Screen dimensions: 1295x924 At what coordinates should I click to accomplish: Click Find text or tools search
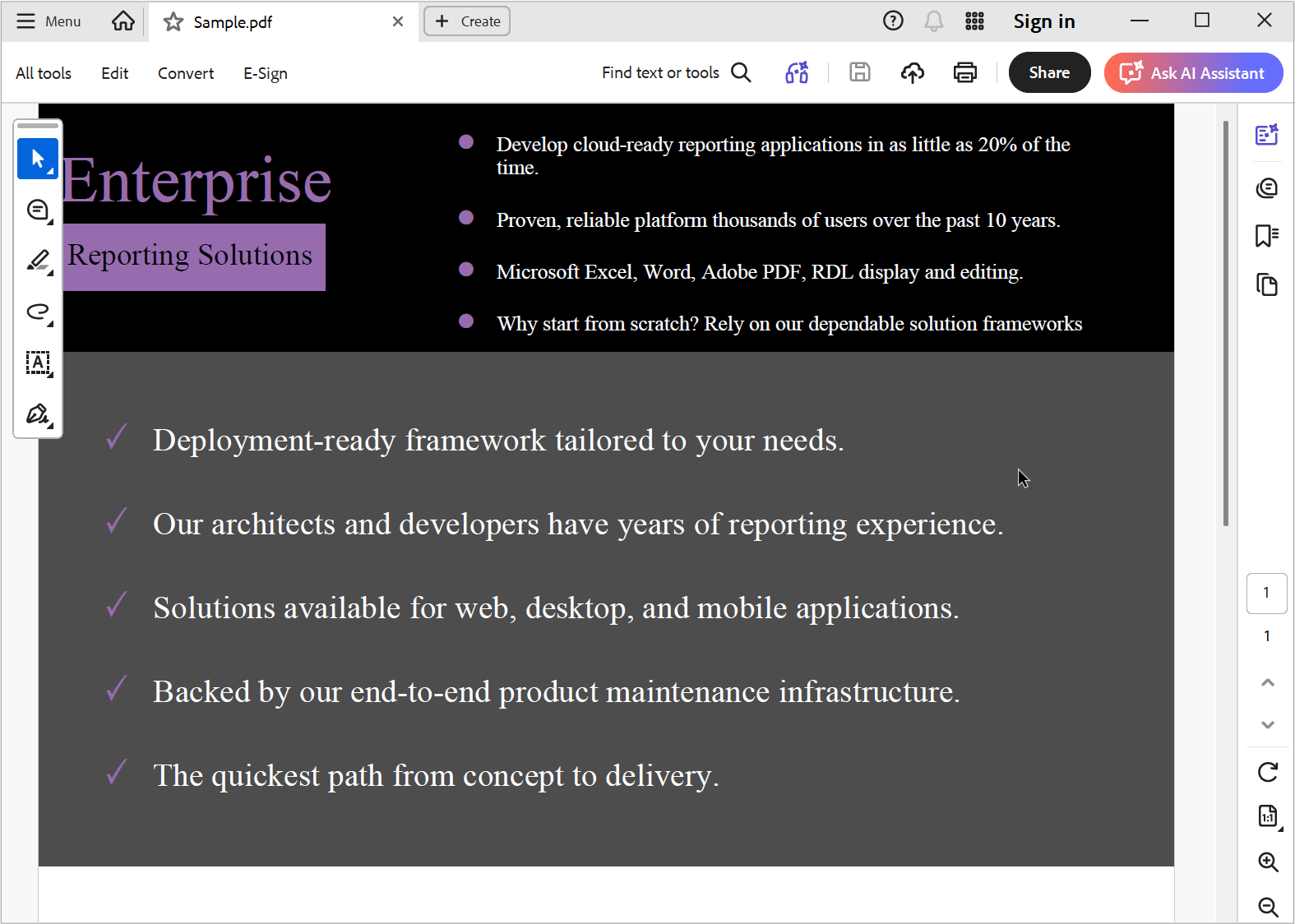[677, 72]
